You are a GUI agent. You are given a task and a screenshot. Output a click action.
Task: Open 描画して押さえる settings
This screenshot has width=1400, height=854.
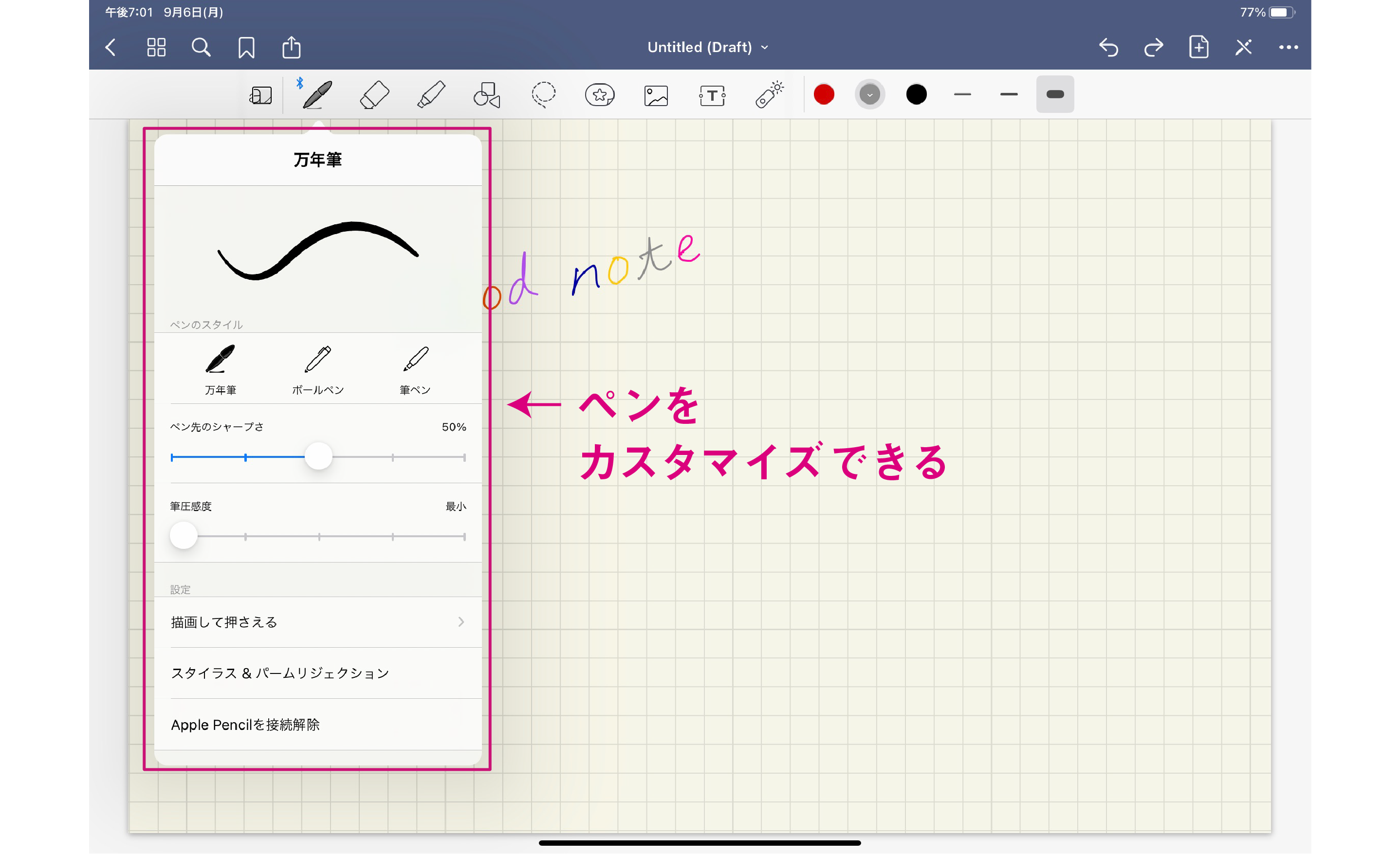317,622
